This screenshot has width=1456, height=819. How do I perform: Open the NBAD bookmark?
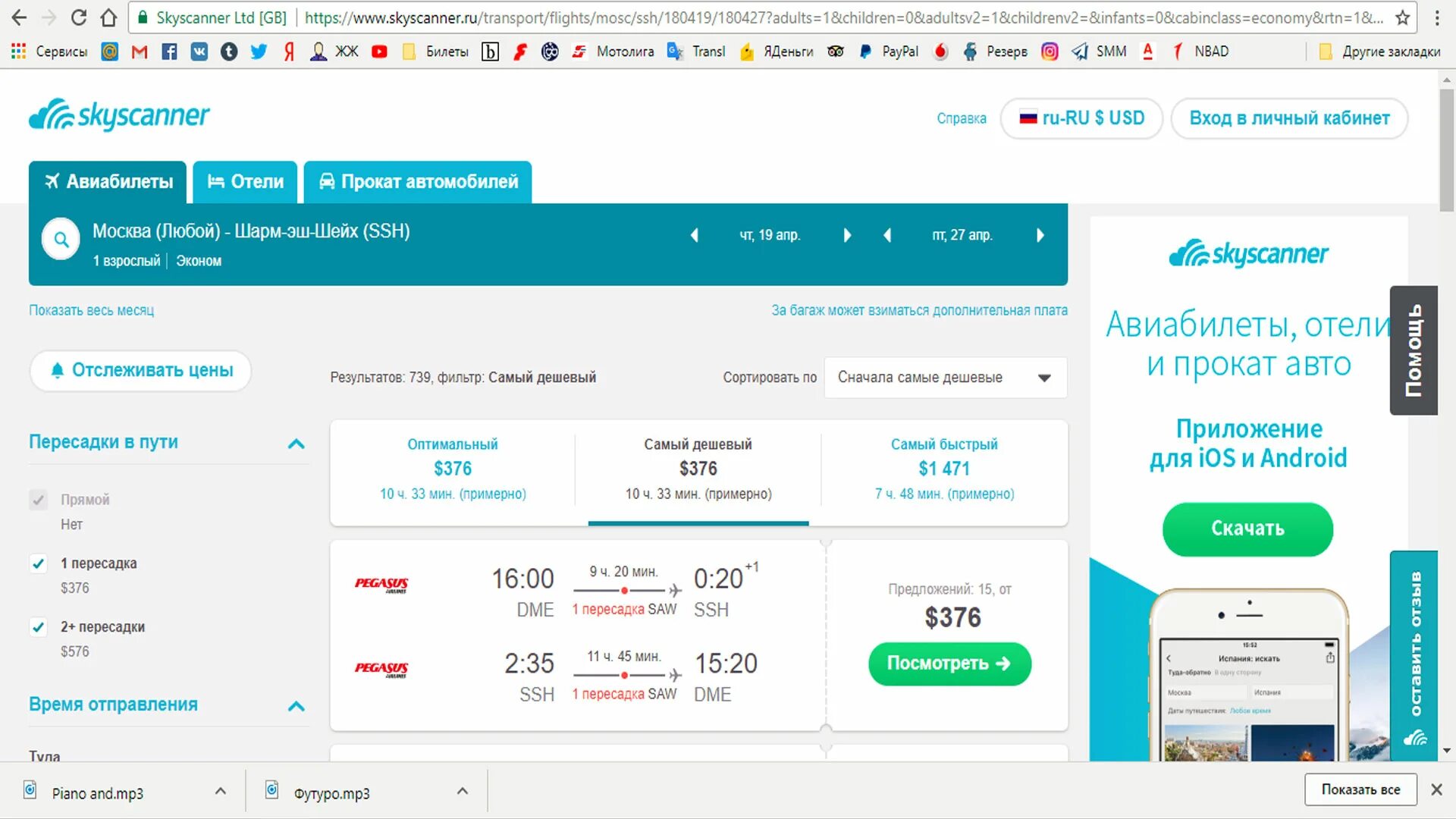tap(1200, 52)
